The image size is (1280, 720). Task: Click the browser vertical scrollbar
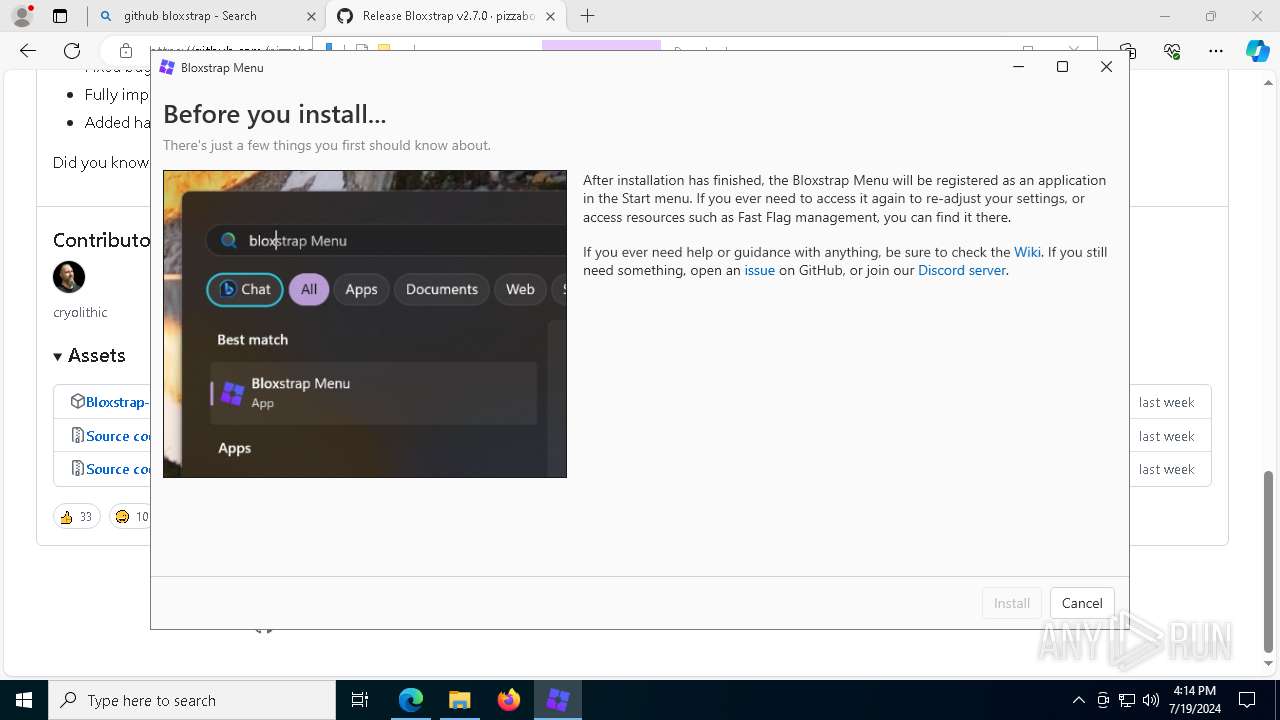[1268, 560]
